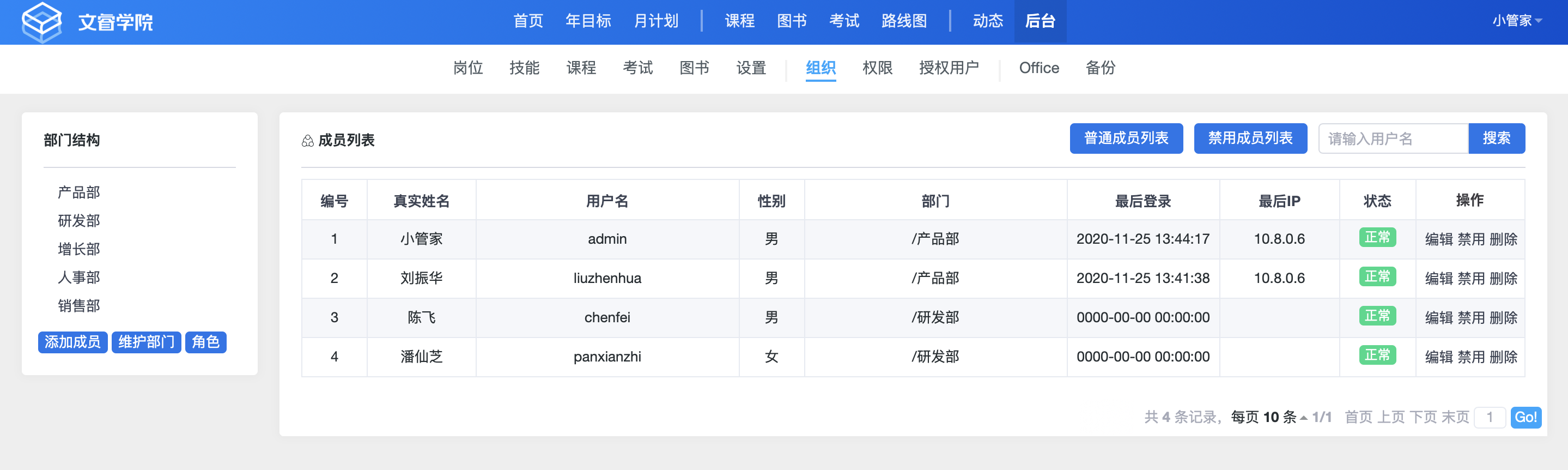Click the 添加成员 button
Viewport: 1568px width, 470px height.
(x=72, y=342)
